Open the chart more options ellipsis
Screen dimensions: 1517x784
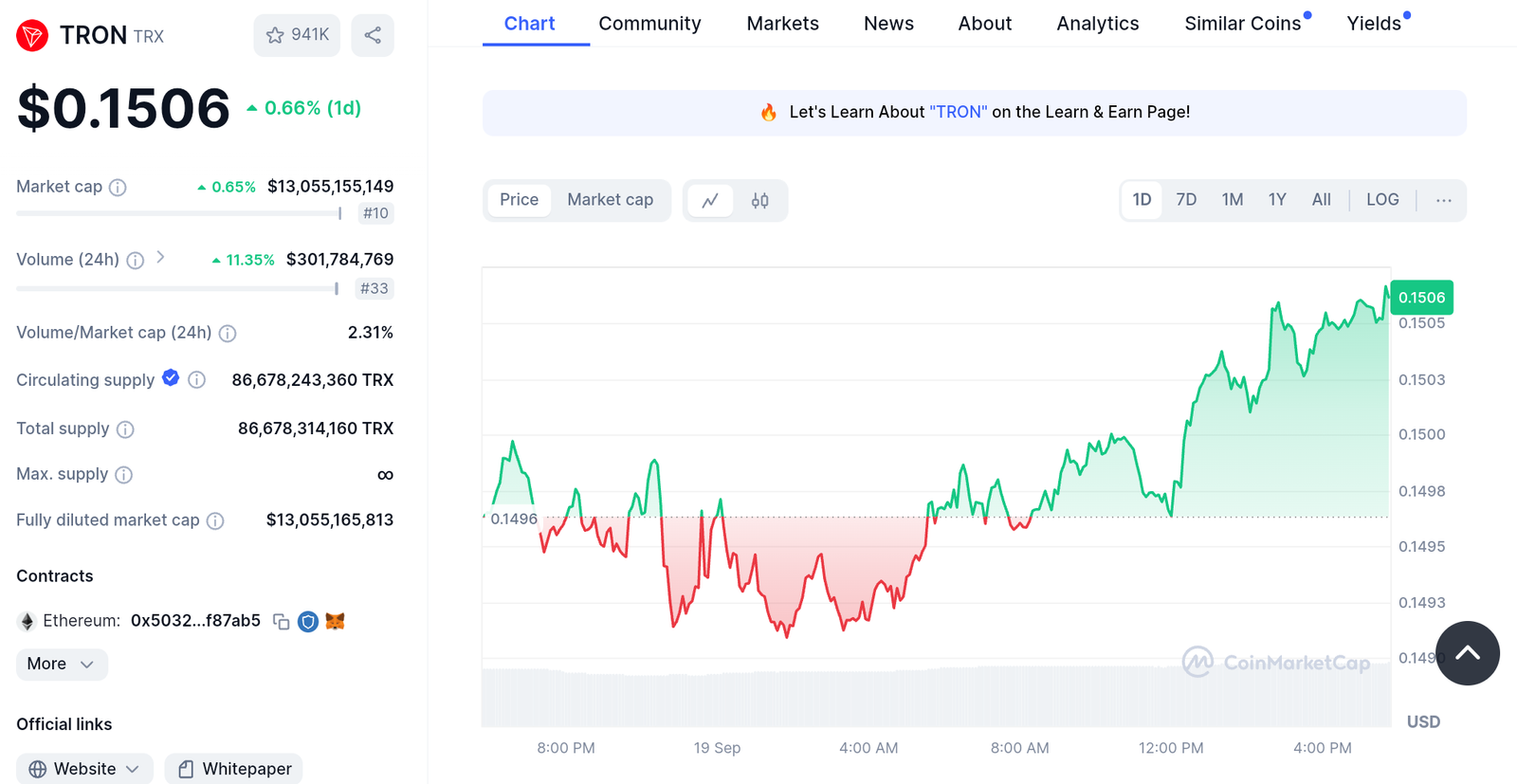point(1443,200)
